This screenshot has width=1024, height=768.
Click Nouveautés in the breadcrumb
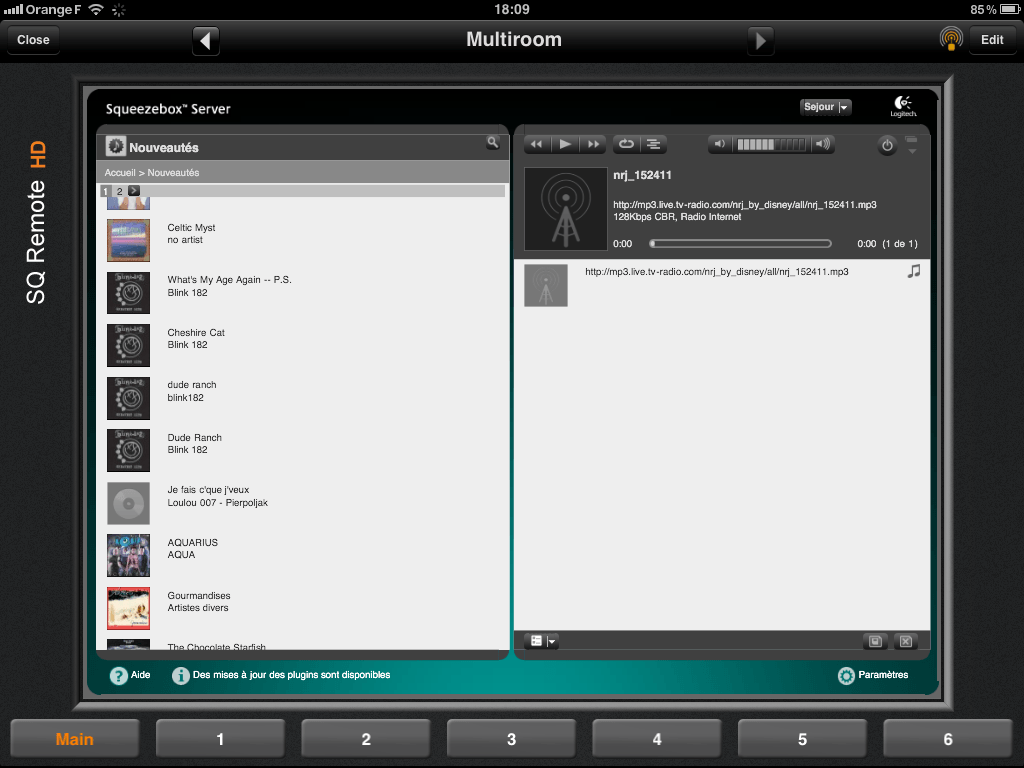(x=173, y=173)
